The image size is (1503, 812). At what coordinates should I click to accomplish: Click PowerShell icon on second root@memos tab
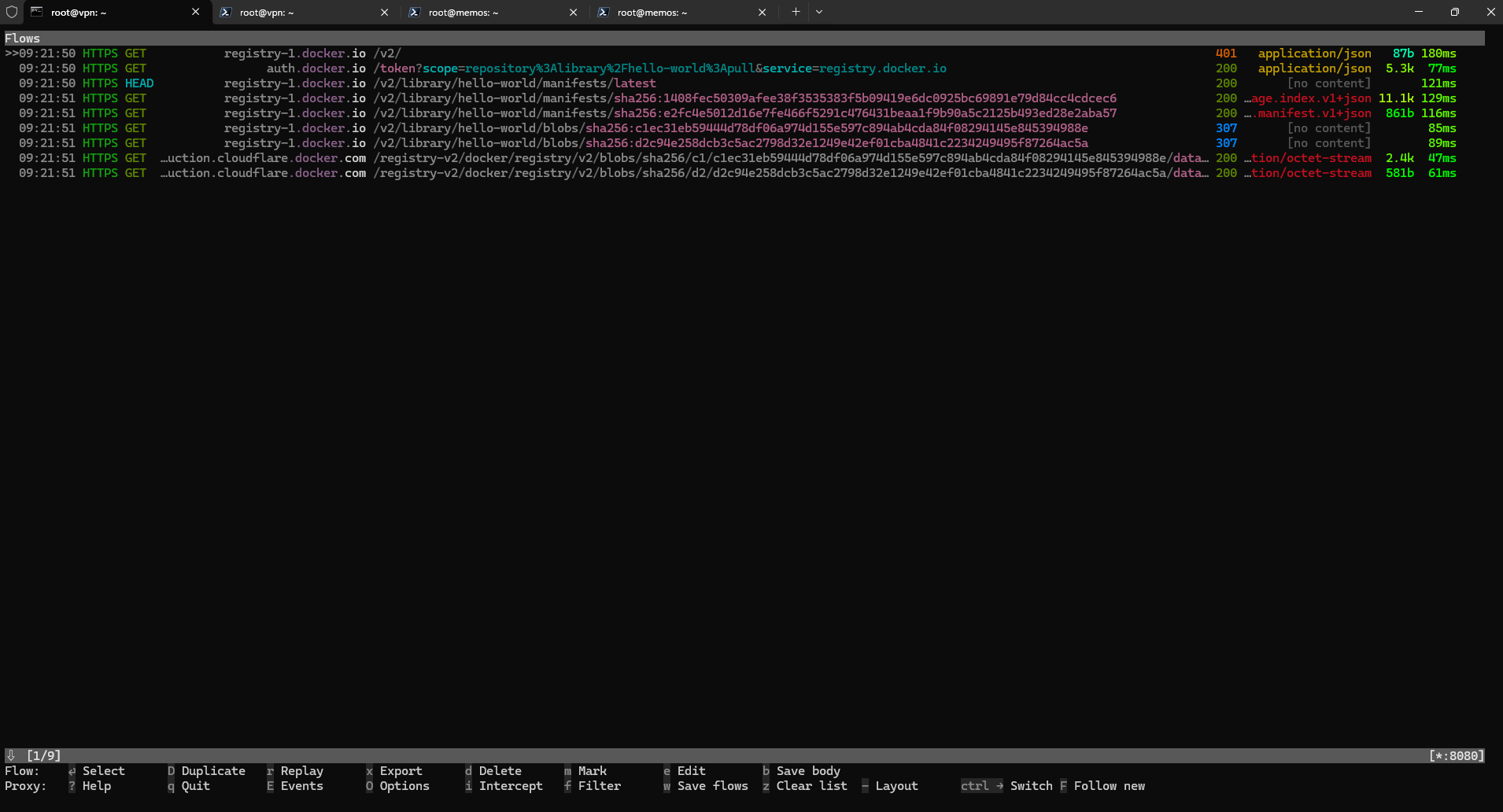603,12
